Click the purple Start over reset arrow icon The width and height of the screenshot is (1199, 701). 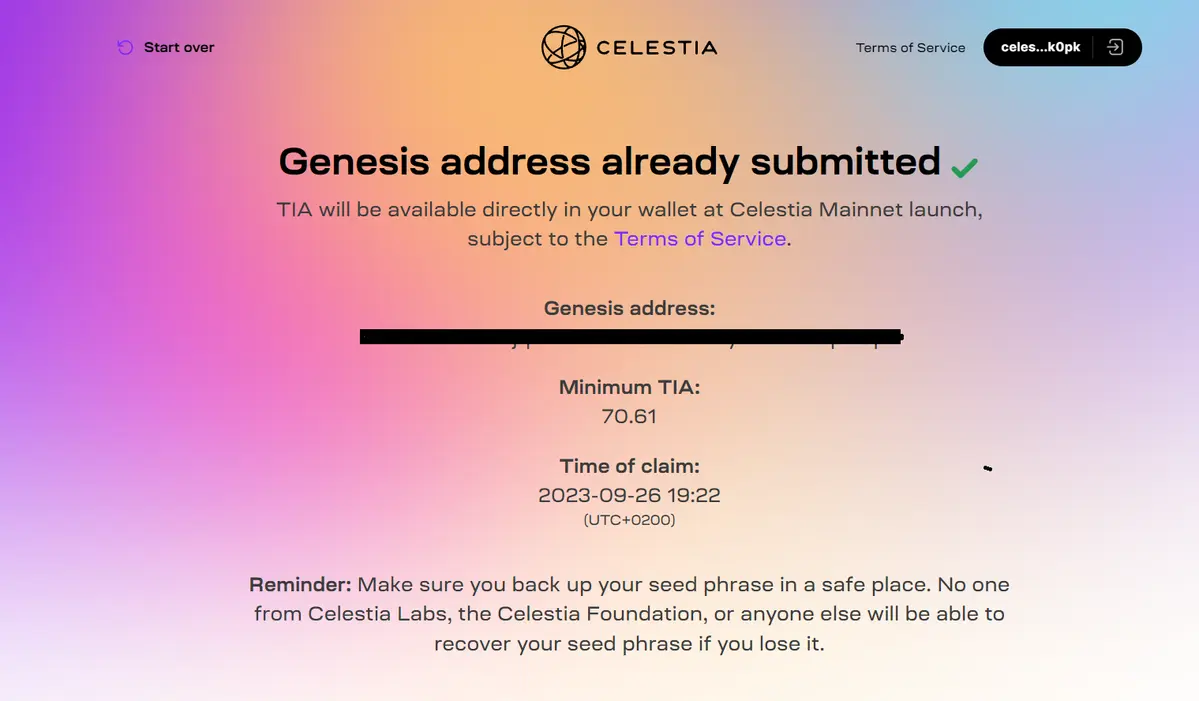coord(123,47)
